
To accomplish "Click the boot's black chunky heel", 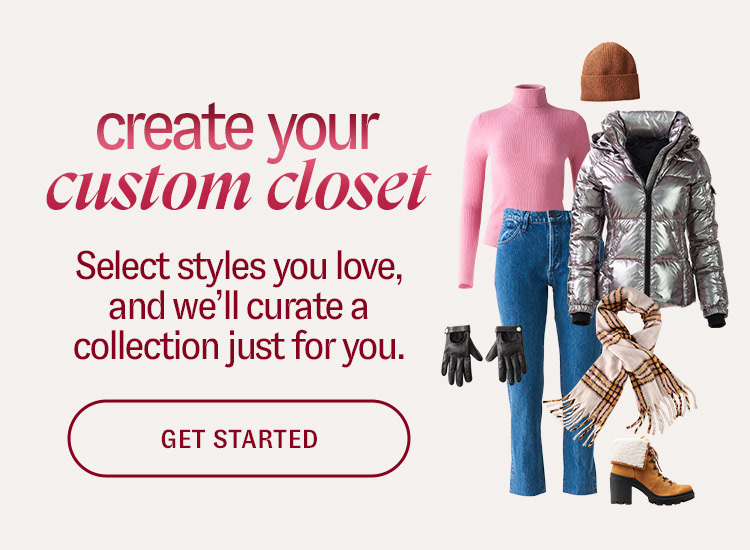I will (x=621, y=488).
